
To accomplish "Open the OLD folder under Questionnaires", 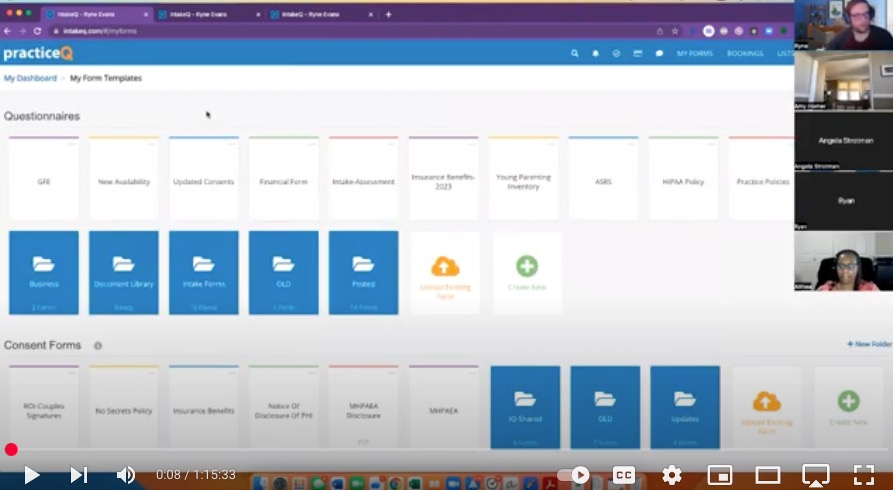I will [284, 272].
